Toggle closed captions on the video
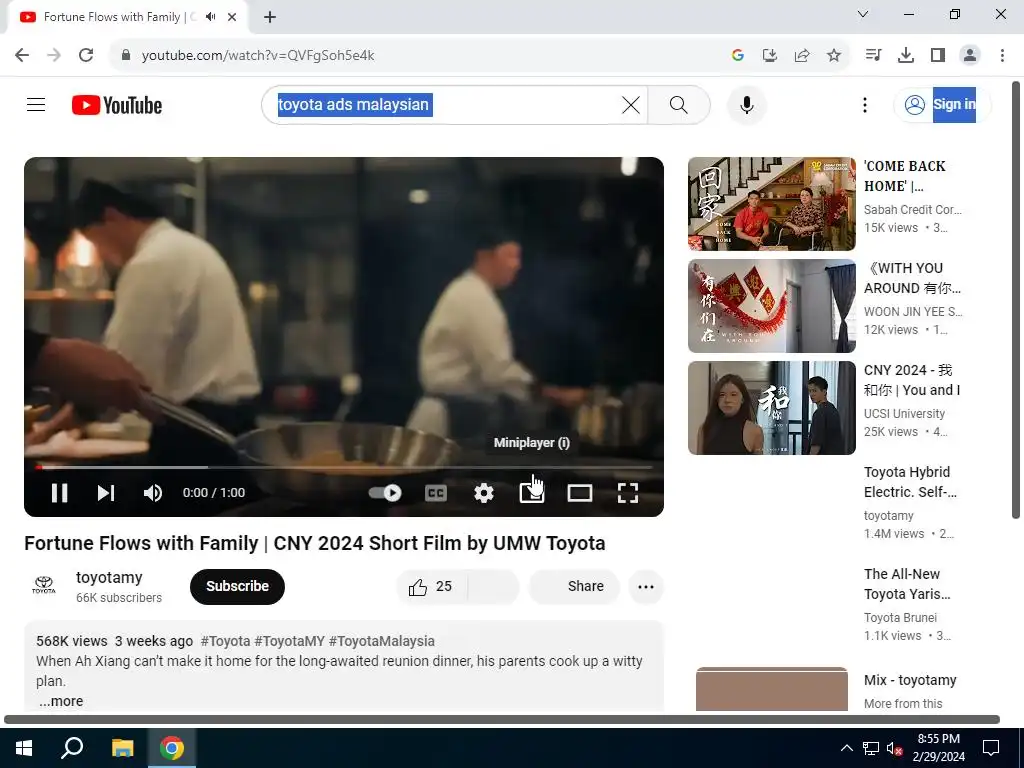 tap(436, 493)
